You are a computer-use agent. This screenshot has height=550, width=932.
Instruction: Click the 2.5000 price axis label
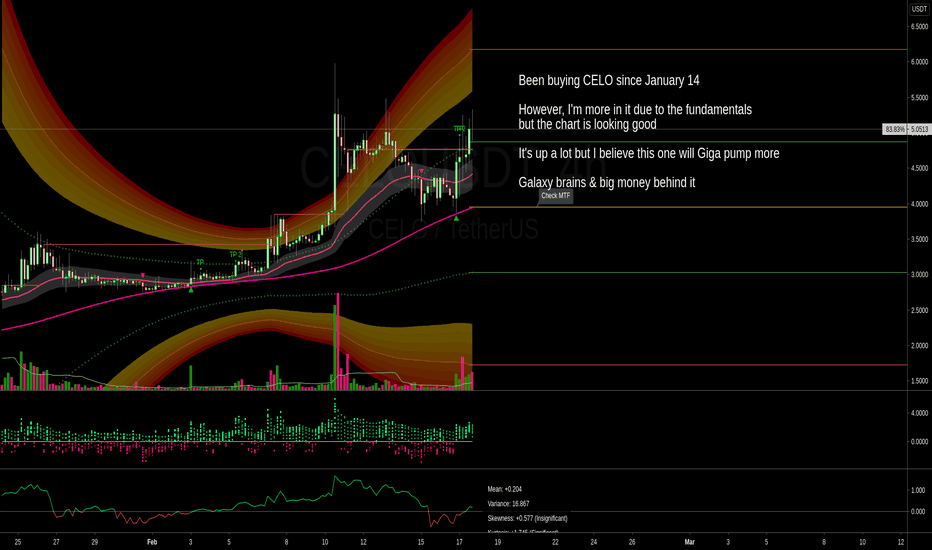(x=920, y=310)
